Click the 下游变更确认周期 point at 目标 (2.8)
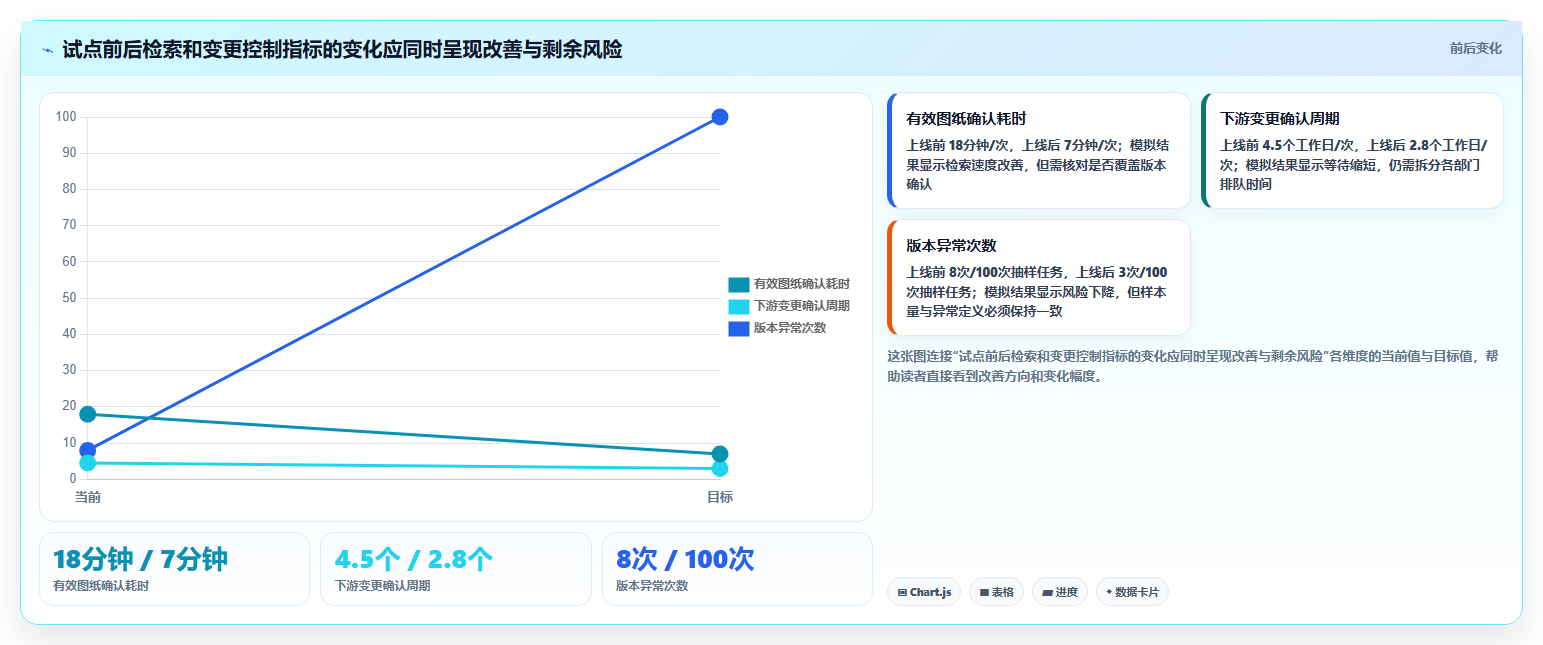Viewport: 1543px width, 645px height. pyautogui.click(x=720, y=469)
